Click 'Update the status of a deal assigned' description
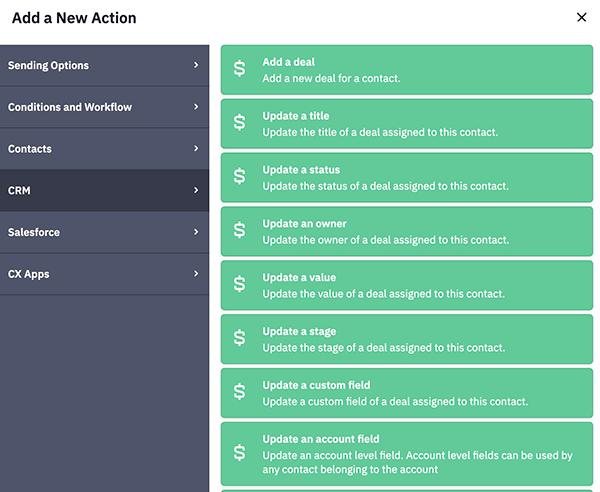Viewport: 600px width, 492px height. [386, 186]
